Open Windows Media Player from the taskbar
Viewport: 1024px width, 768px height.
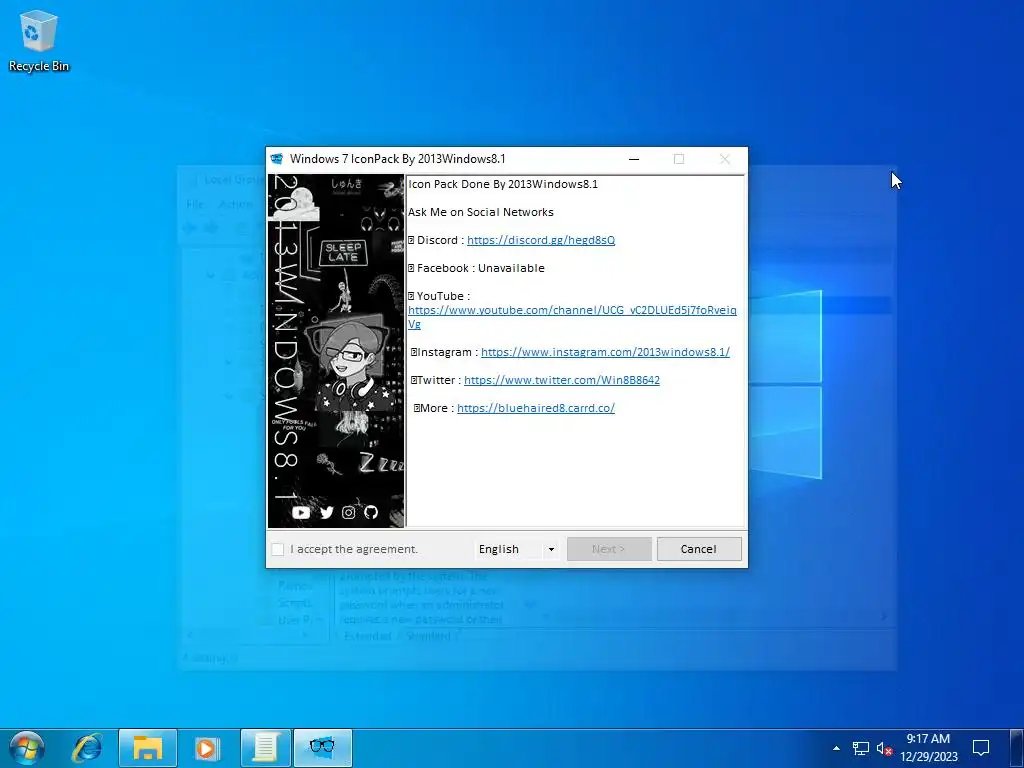206,748
